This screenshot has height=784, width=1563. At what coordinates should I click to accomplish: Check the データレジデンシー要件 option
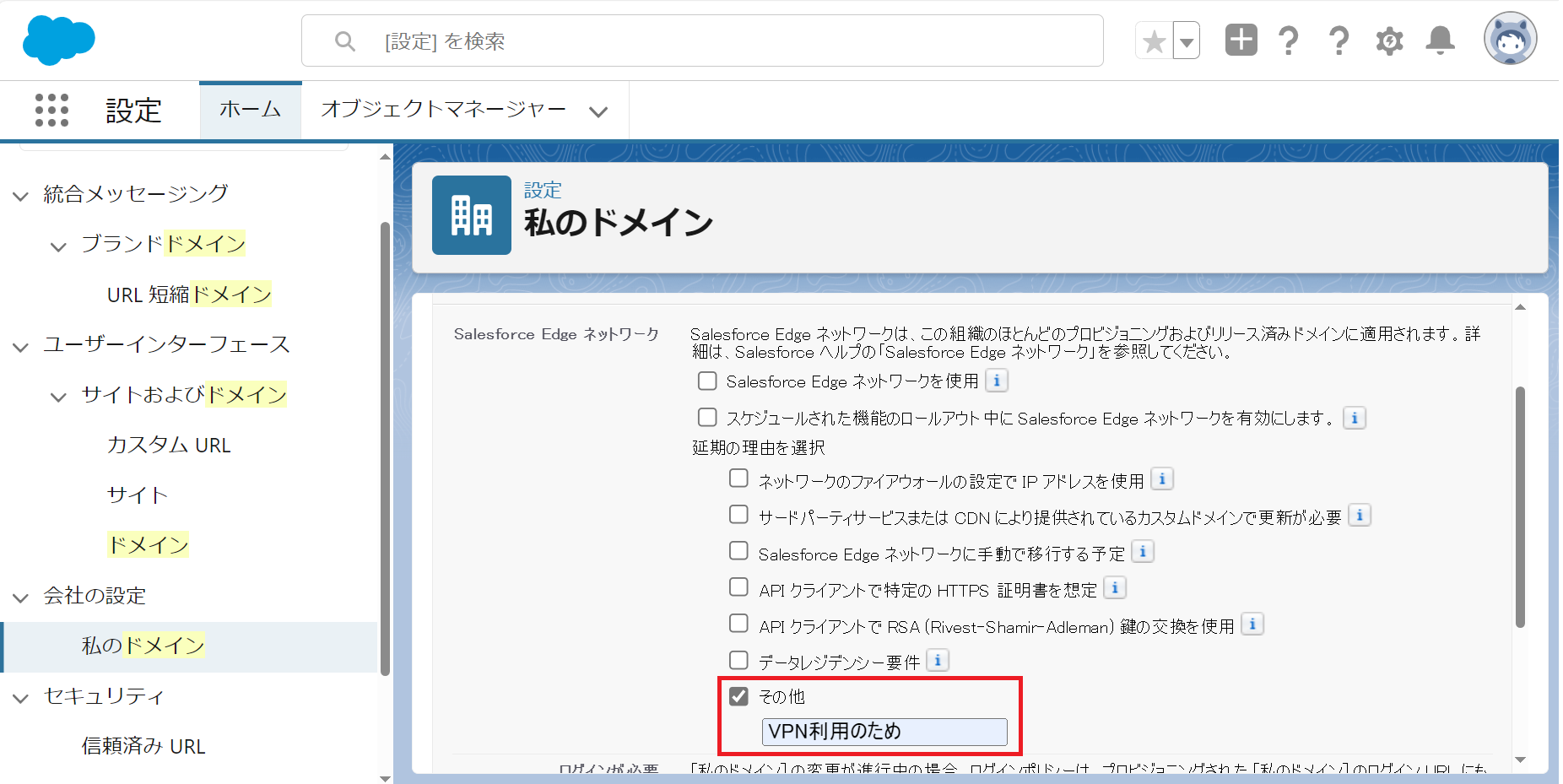(738, 660)
